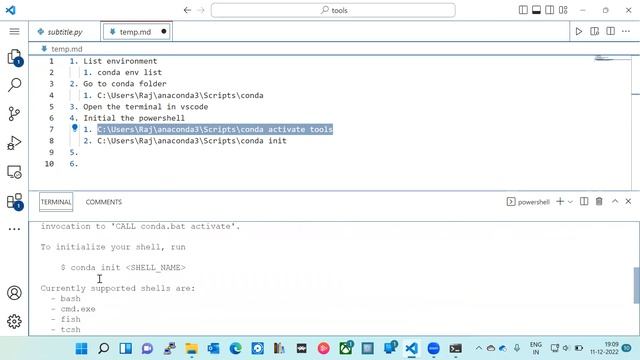Show additional views ellipsis in activity bar
Viewport: 640px width, 360px height.
click(14, 229)
